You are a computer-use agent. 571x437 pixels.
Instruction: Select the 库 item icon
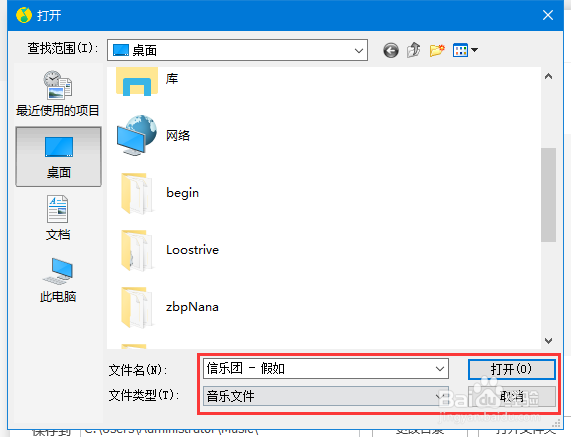[x=137, y=81]
